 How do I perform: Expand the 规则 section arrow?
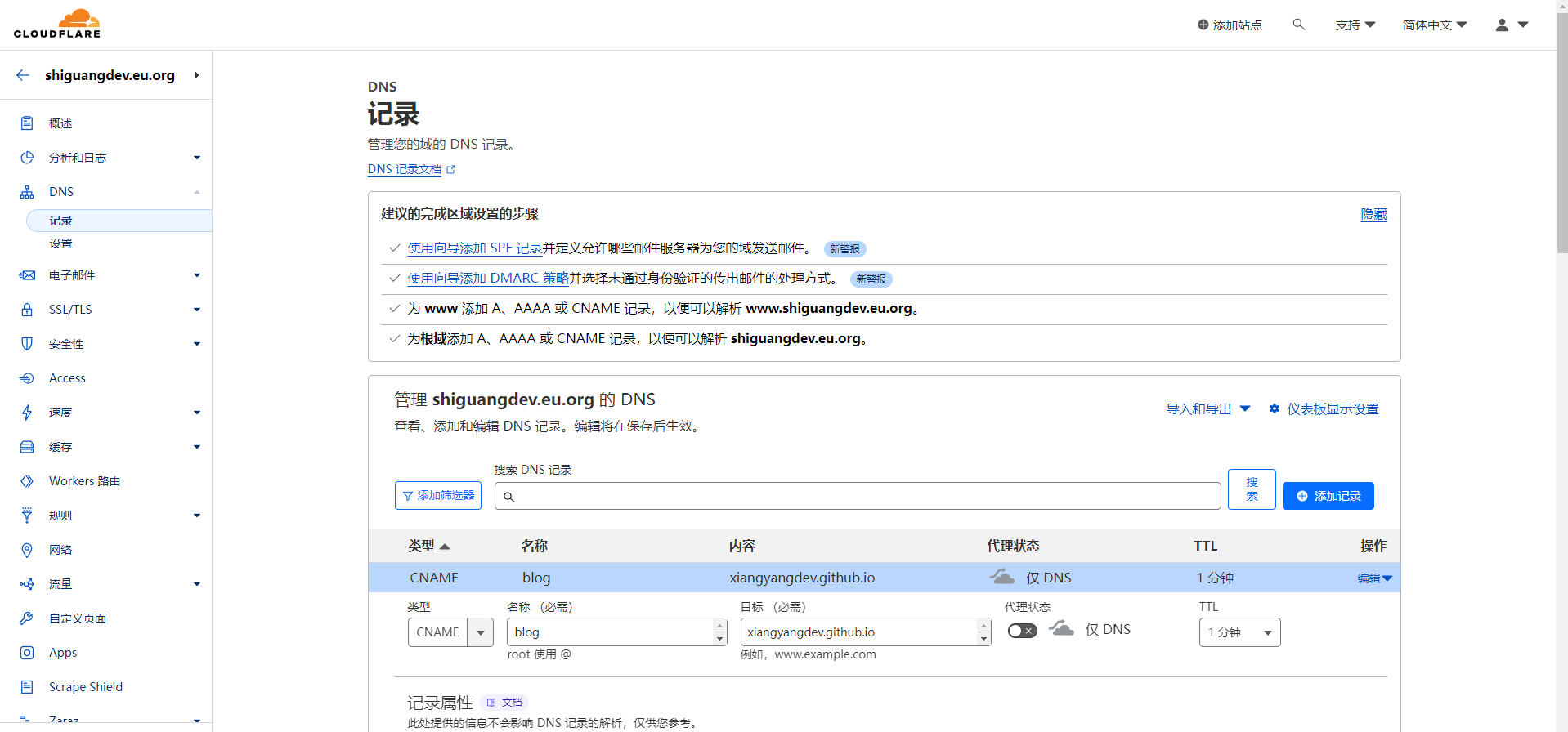coord(196,516)
